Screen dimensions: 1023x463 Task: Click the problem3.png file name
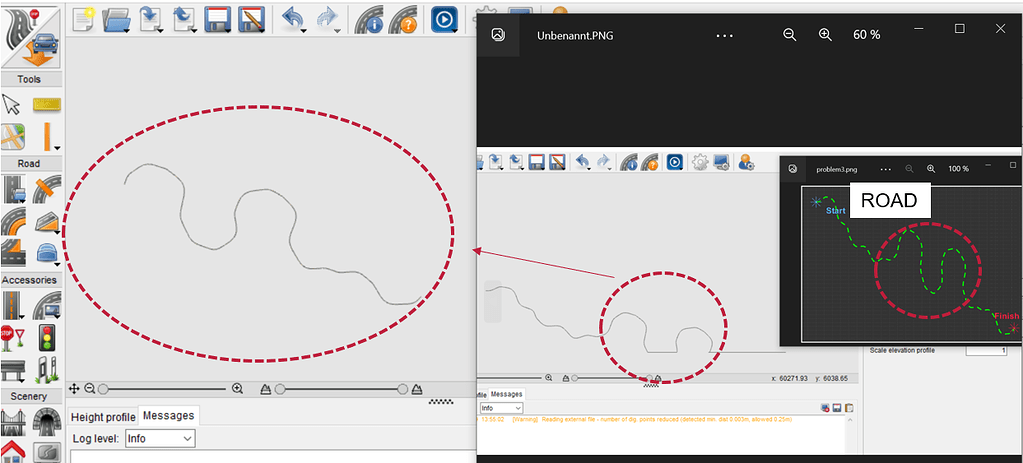coord(836,169)
